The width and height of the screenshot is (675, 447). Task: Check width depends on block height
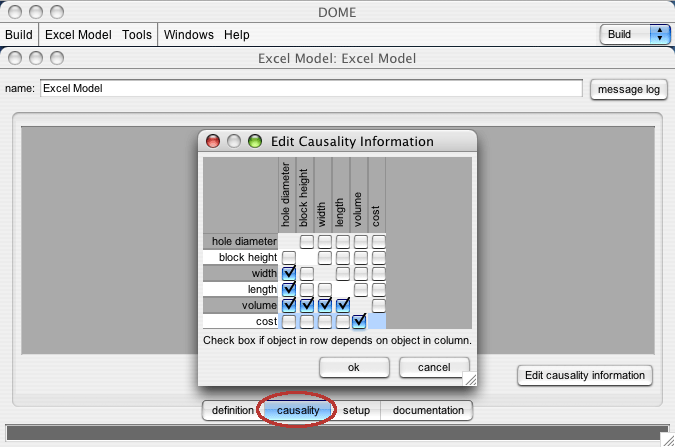click(x=307, y=273)
